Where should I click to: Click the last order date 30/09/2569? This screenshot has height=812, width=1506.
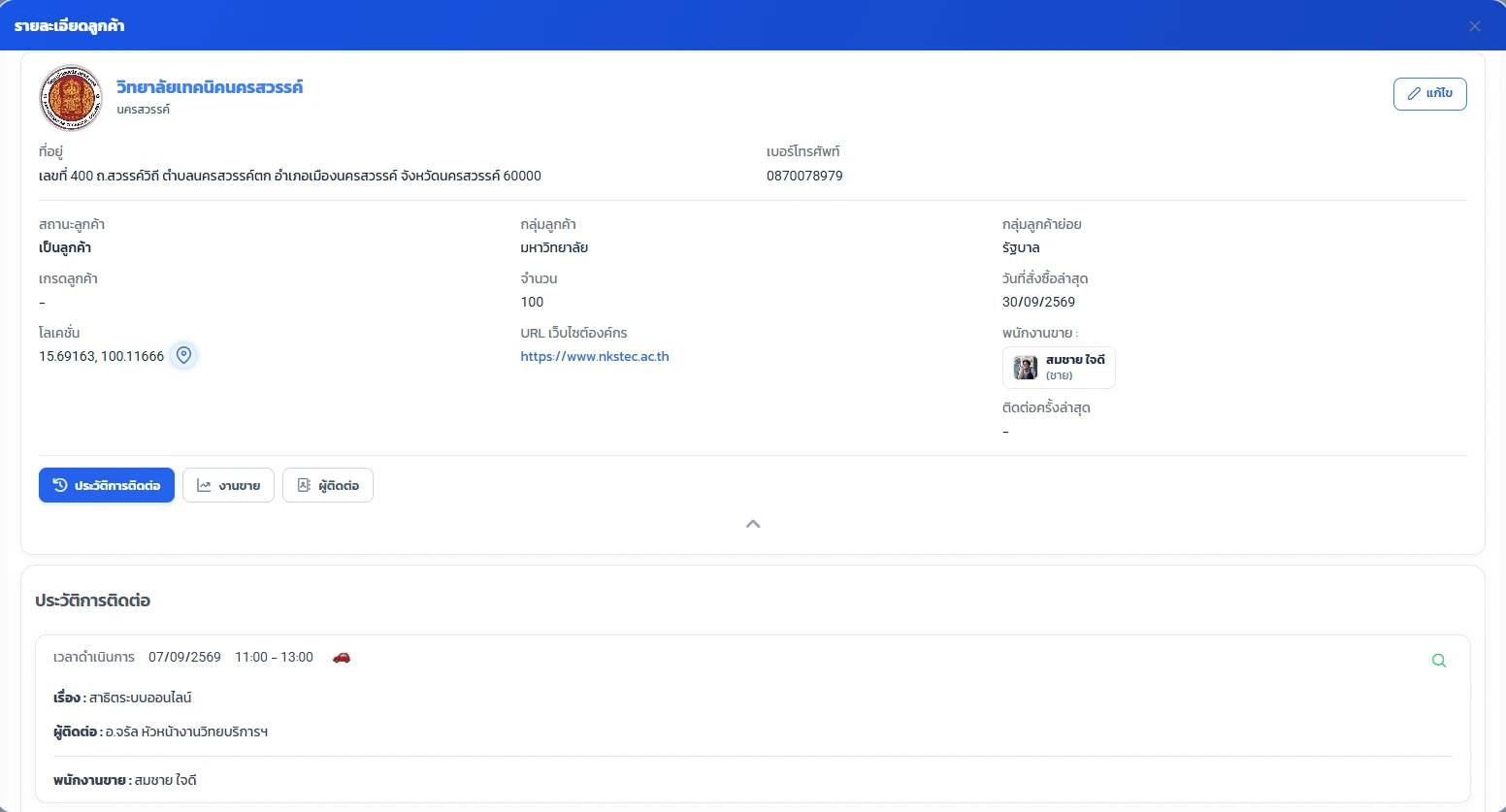1038,302
